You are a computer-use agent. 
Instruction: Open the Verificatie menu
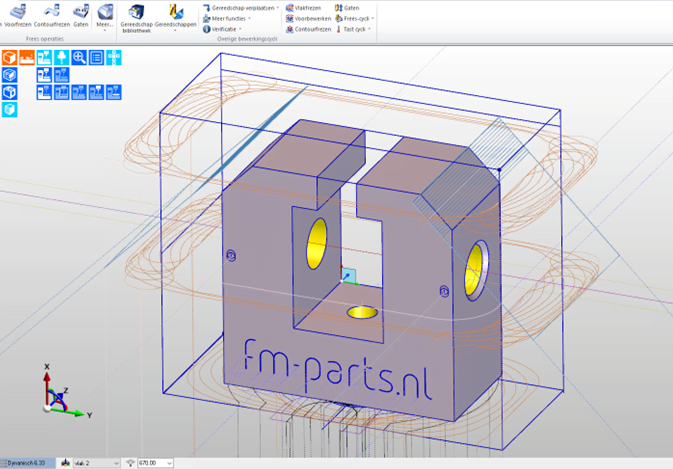(224, 29)
